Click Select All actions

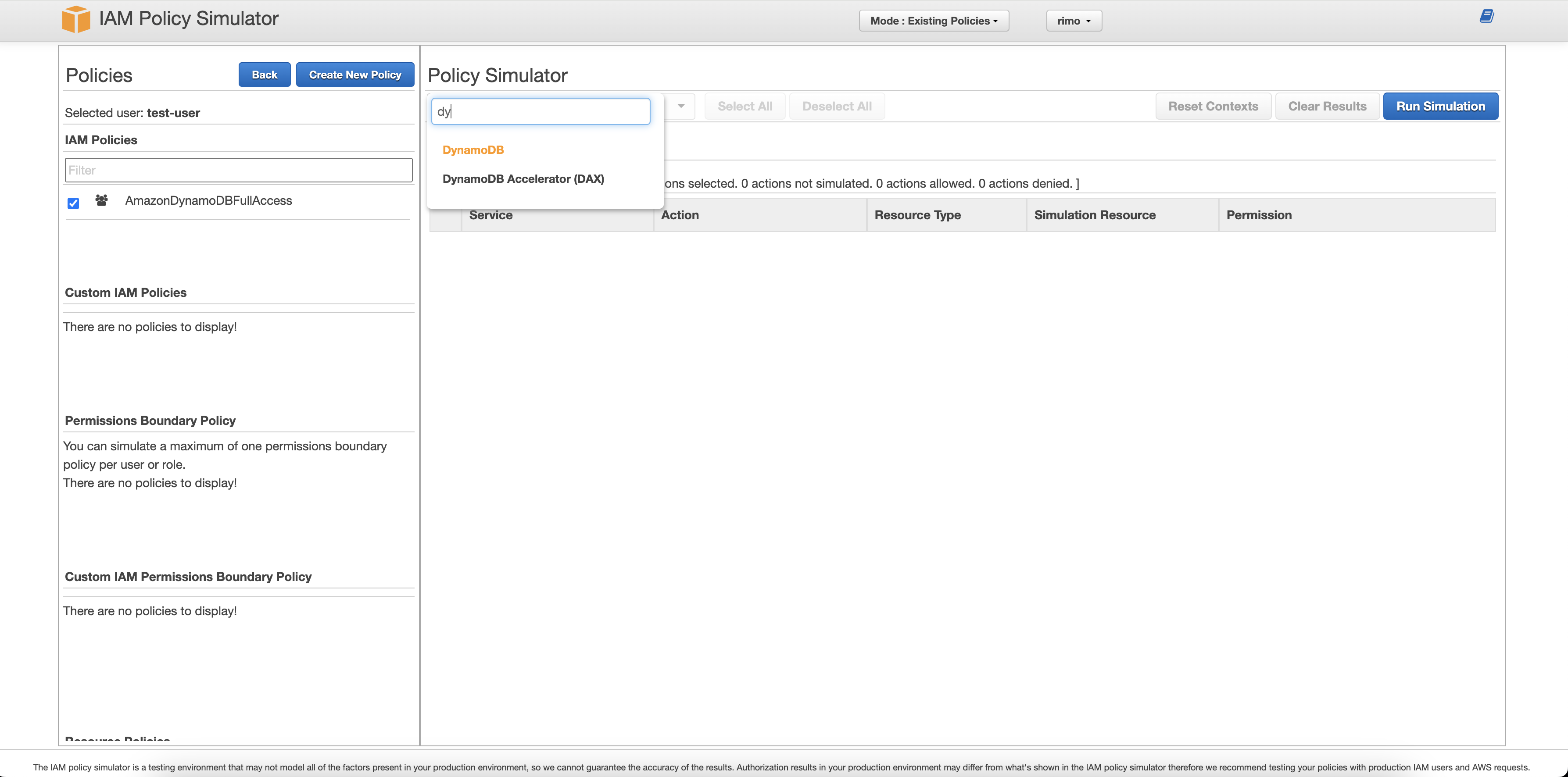(x=745, y=107)
